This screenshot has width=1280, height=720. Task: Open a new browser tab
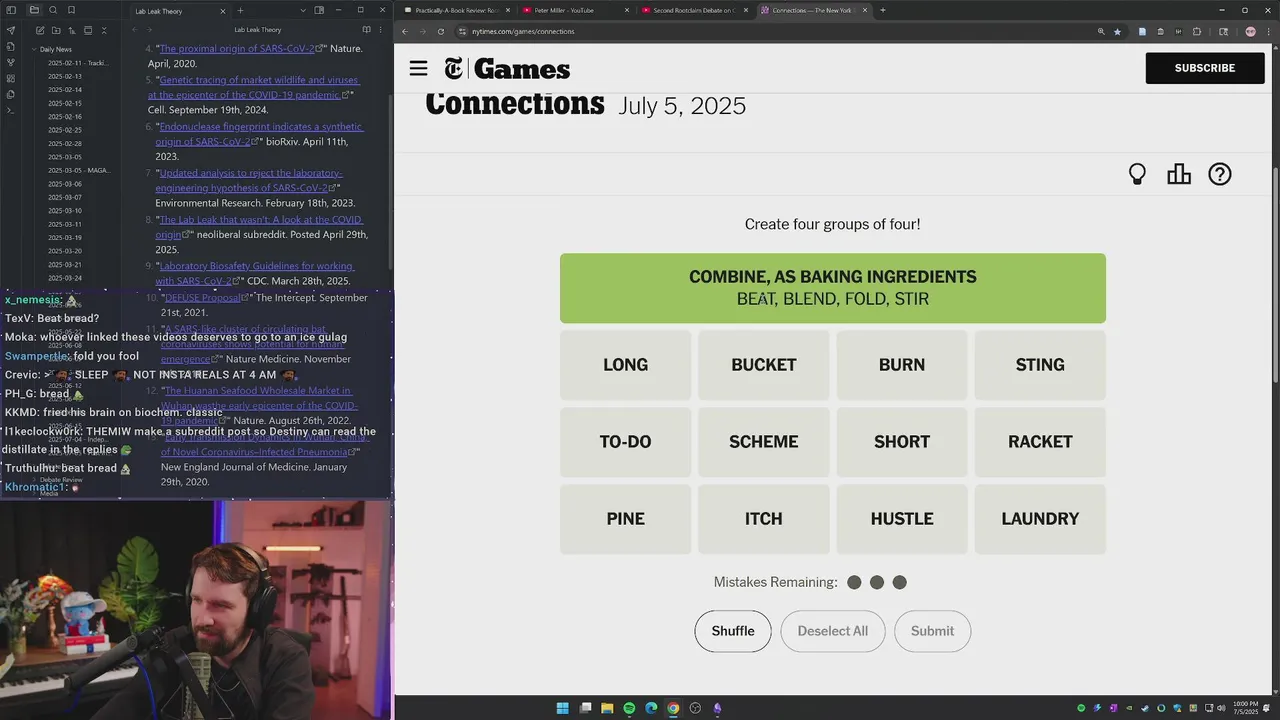[x=882, y=10]
